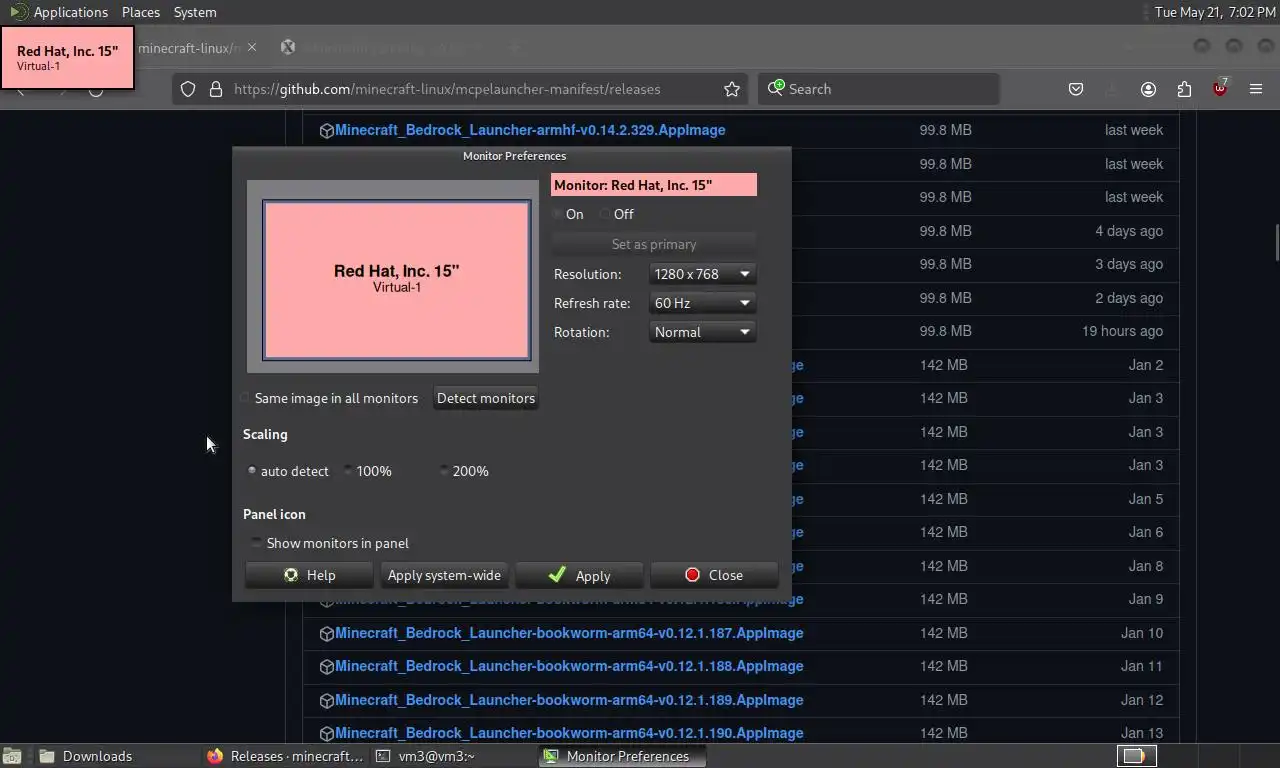The height and width of the screenshot is (768, 1280).
Task: Click Monitor Preferences taskbar item
Action: pos(622,756)
